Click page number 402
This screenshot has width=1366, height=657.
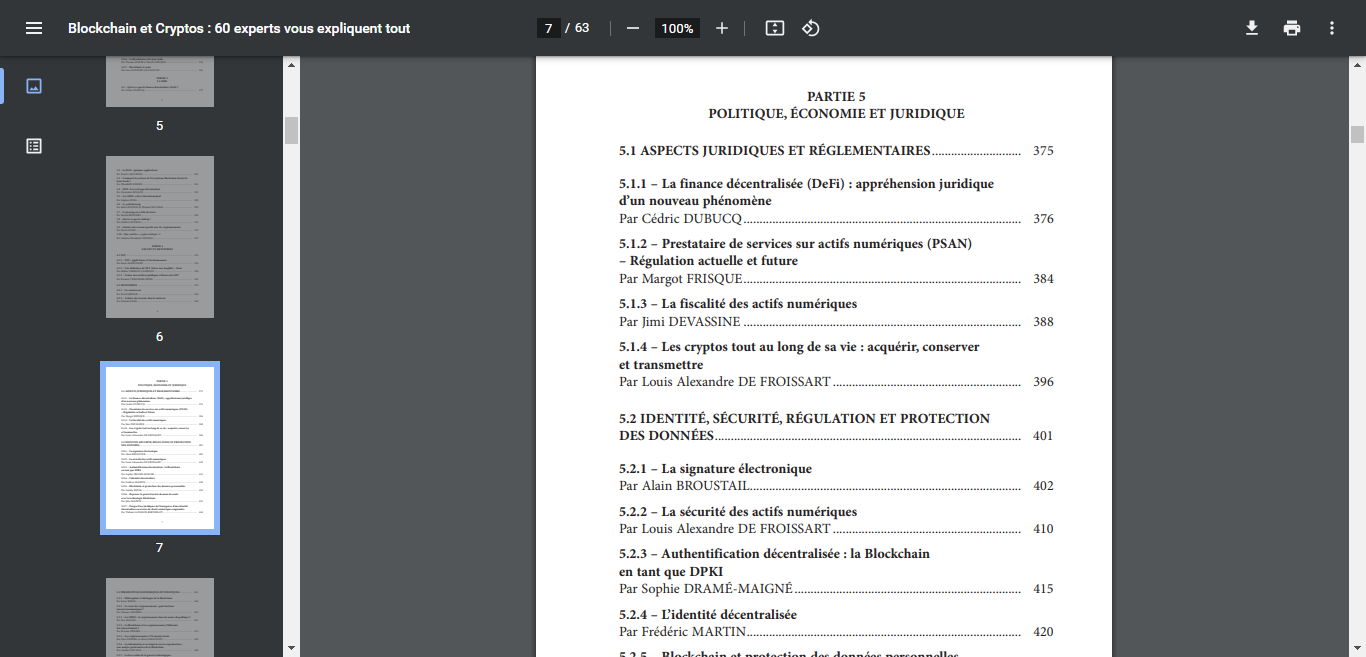point(1043,486)
